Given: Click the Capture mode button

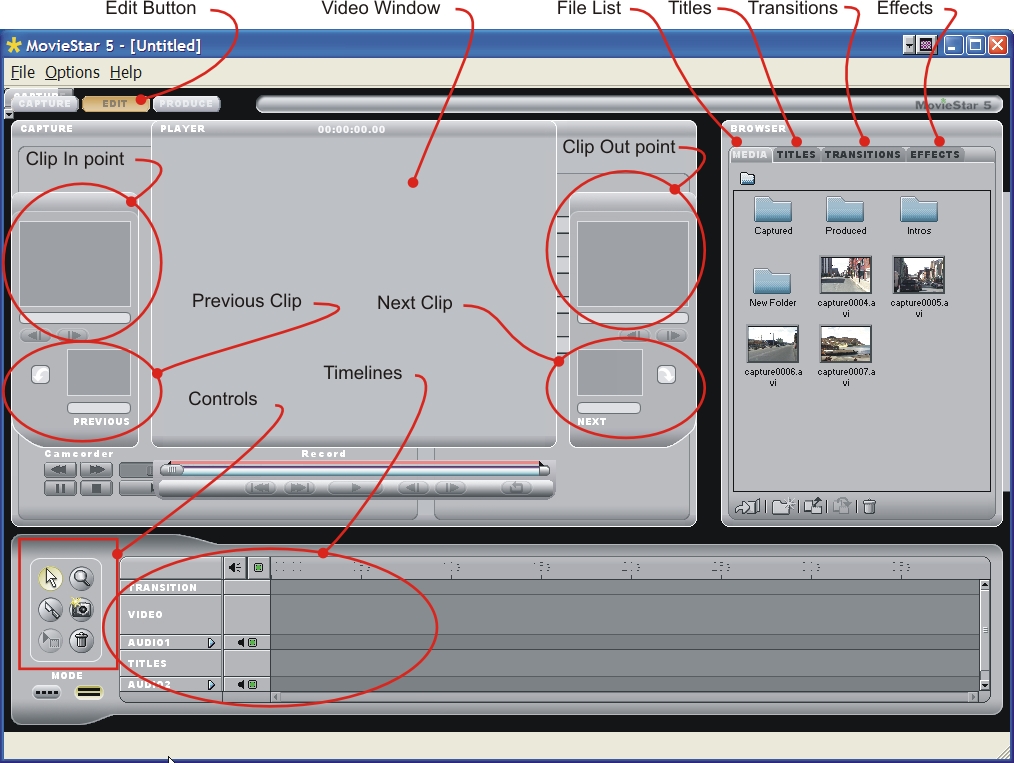Looking at the screenshot, I should (45, 103).
